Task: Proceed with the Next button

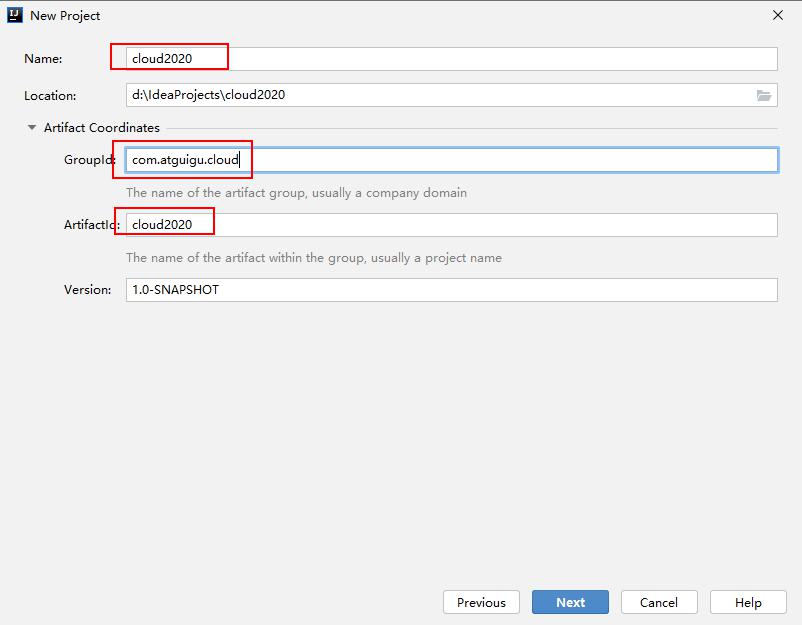Action: [570, 602]
